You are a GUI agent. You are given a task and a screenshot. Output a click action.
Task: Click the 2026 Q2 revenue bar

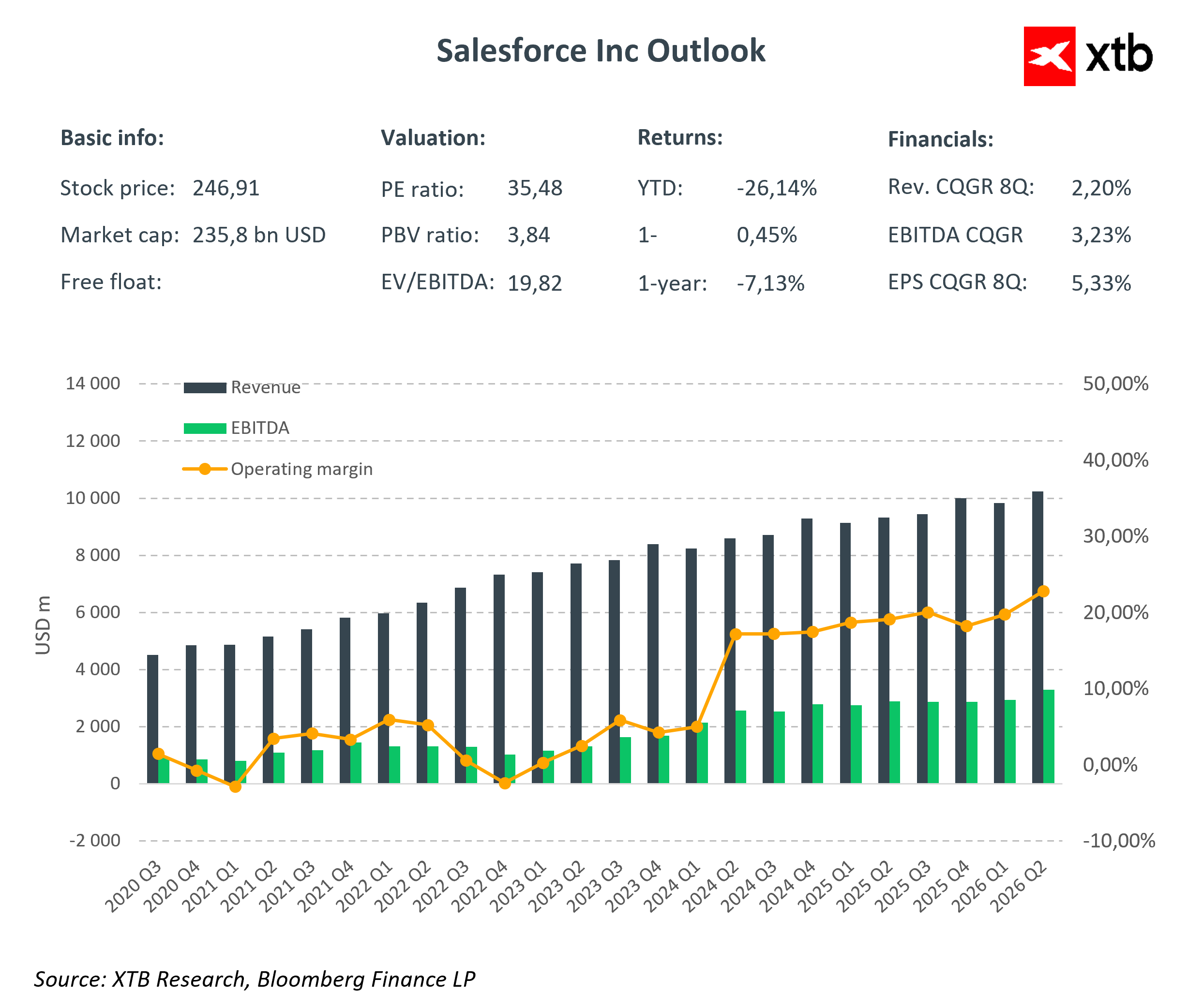[1038, 637]
